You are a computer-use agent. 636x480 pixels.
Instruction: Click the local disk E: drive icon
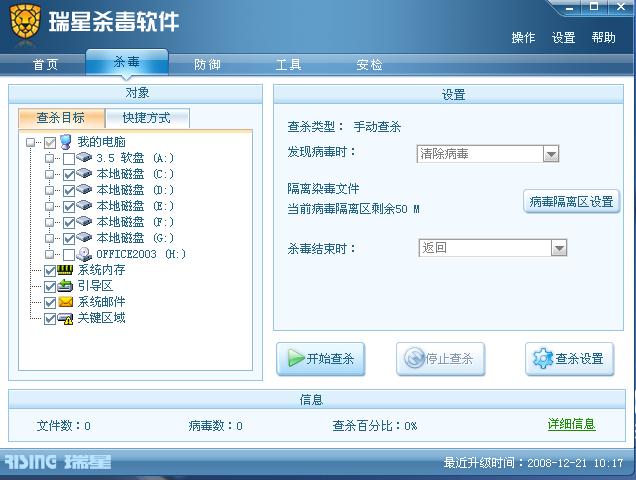[x=84, y=205]
